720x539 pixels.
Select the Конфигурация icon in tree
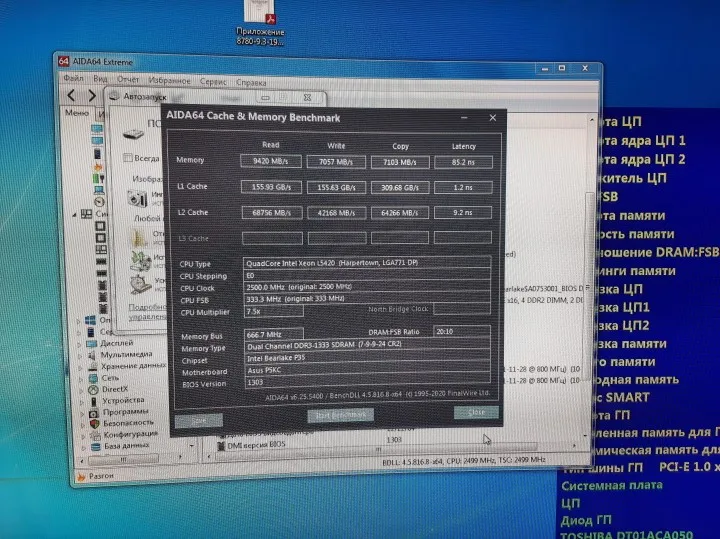click(x=95, y=434)
